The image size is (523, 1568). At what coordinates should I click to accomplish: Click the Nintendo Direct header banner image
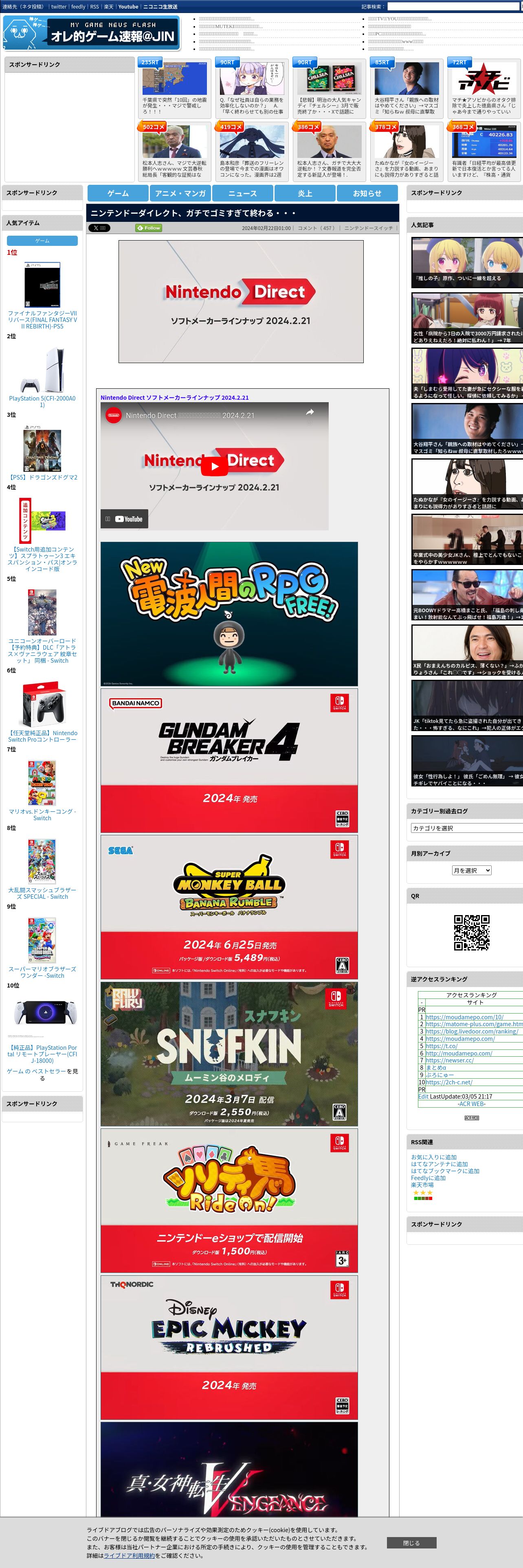pyautogui.click(x=241, y=302)
